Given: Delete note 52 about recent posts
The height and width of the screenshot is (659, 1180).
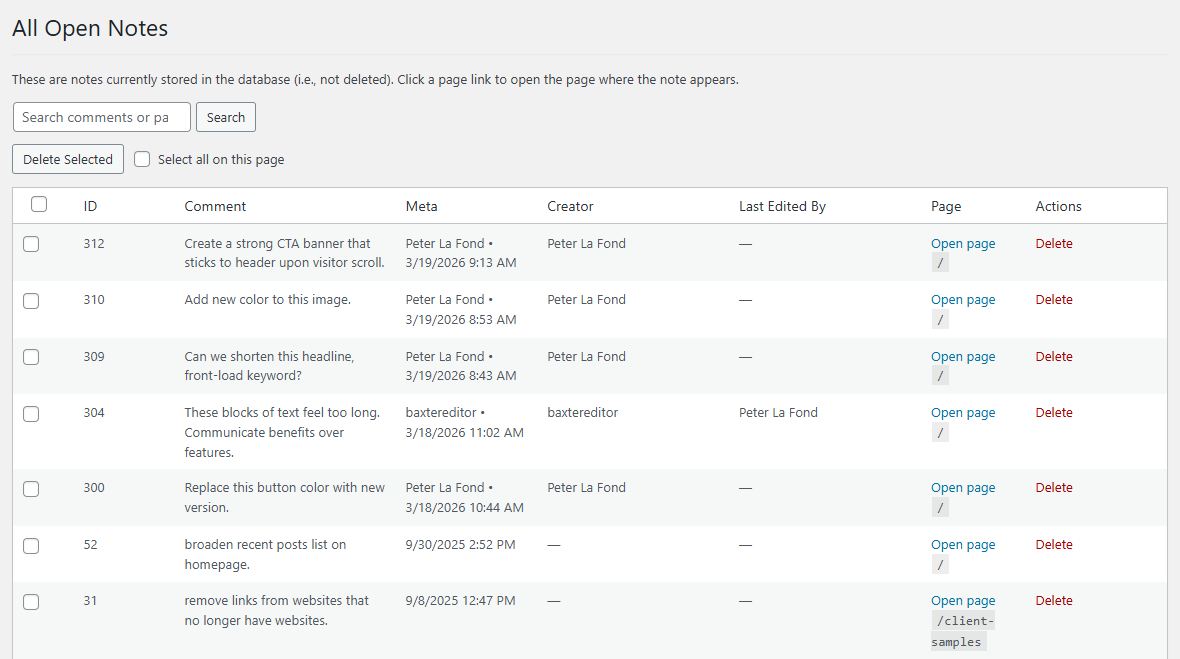Looking at the screenshot, I should (1053, 545).
